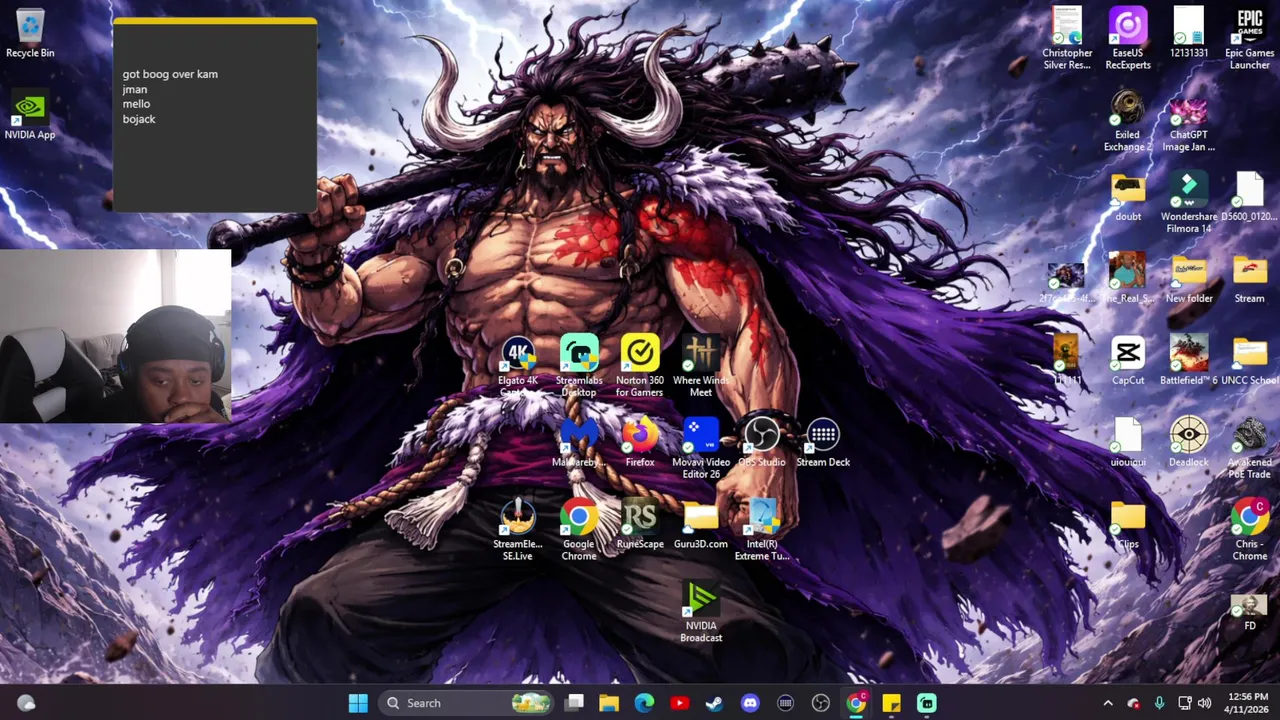1280x720 pixels.
Task: Select 'bojack' line in sticky note
Action: click(139, 119)
